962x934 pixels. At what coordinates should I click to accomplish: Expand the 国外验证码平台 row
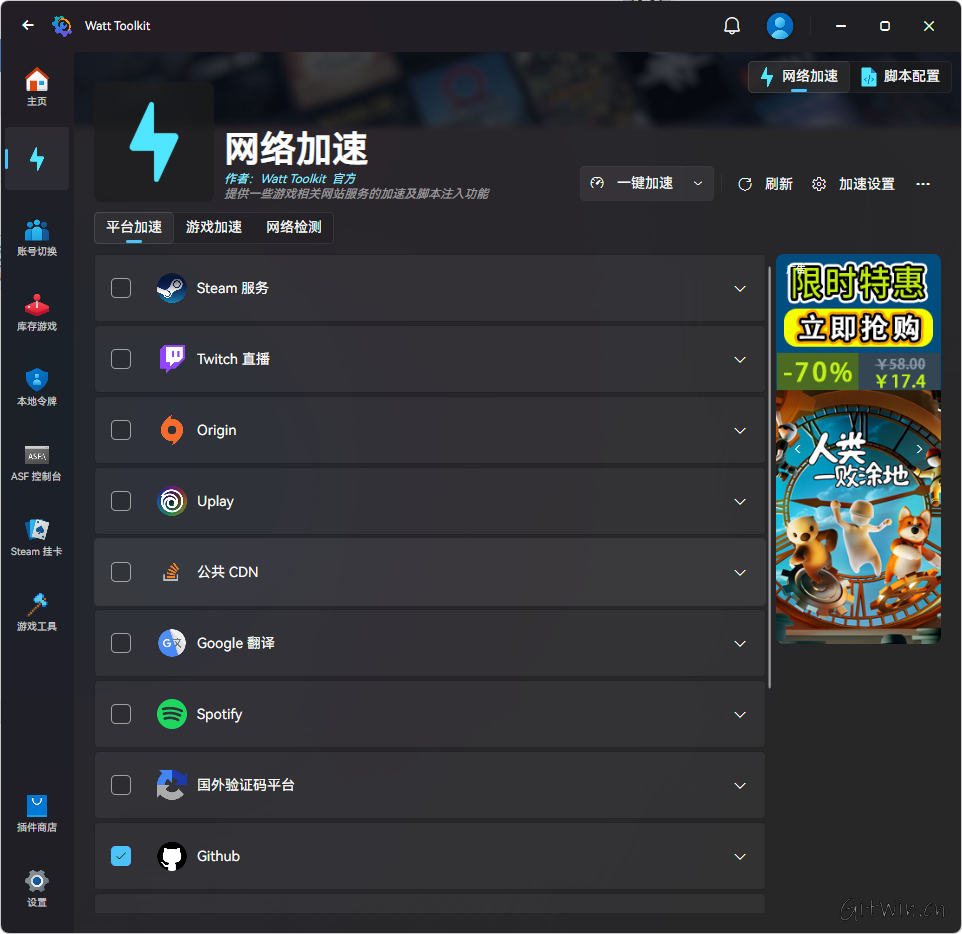click(740, 785)
